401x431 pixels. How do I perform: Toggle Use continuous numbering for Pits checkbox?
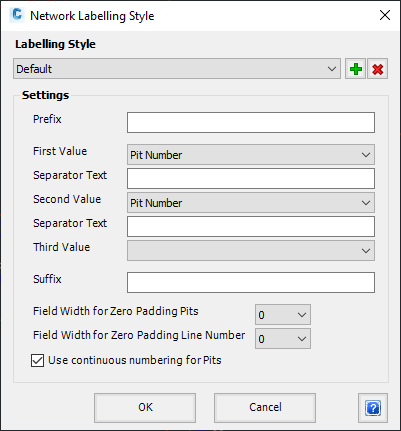pos(37,360)
